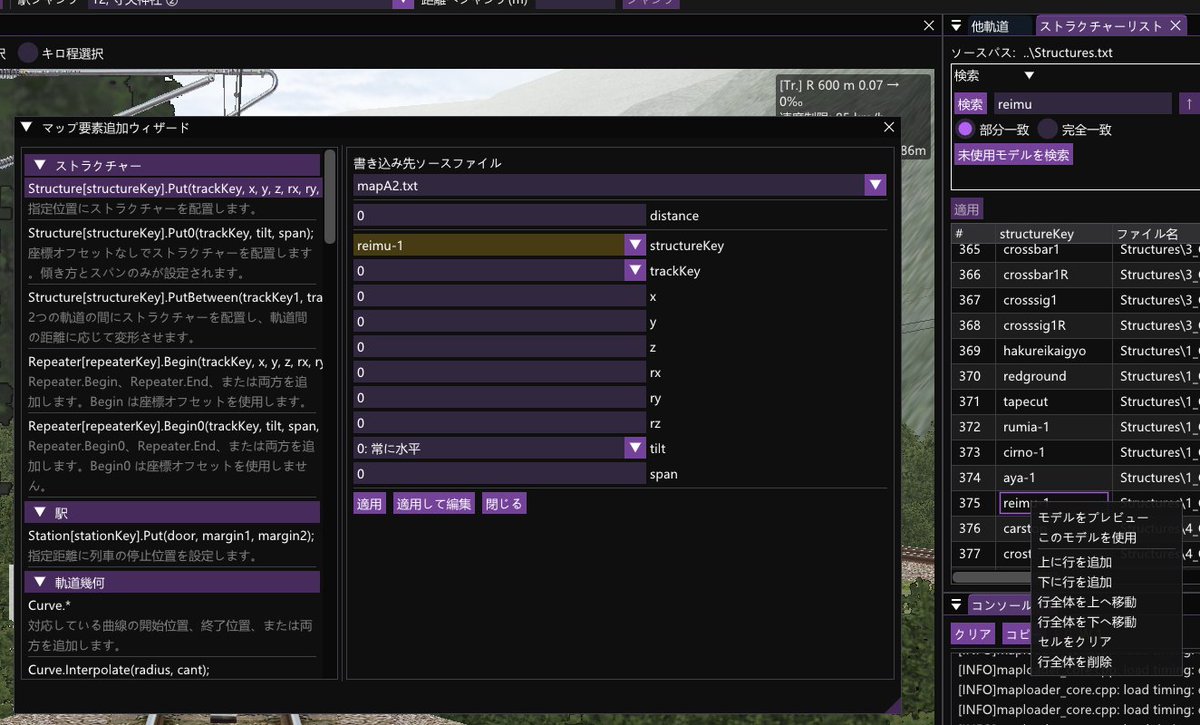Viewport: 1200px width, 725px height.
Task: Close the ストラクチャーリスト tab
Action: (x=1176, y=26)
